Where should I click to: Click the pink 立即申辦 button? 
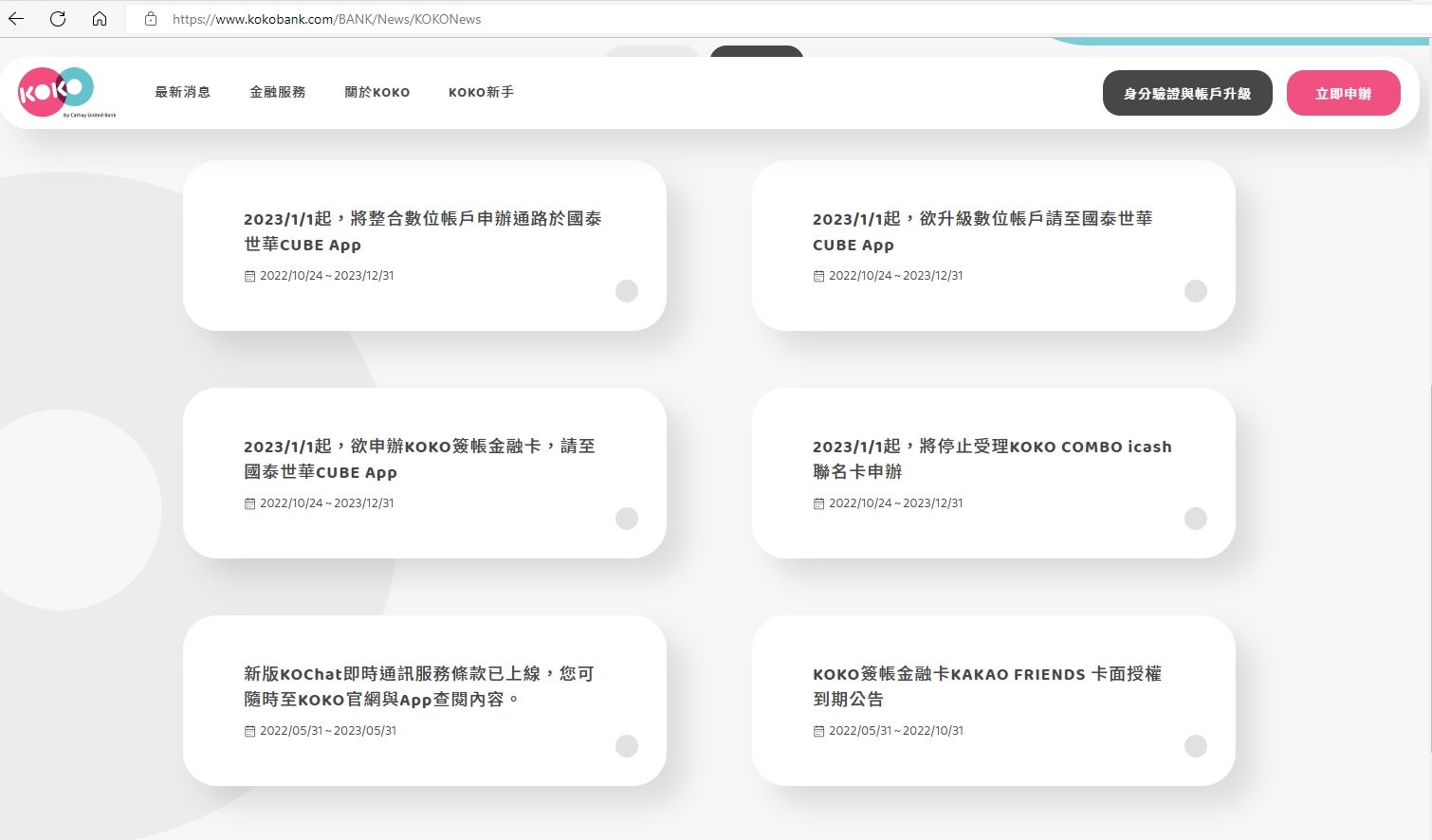(x=1344, y=93)
